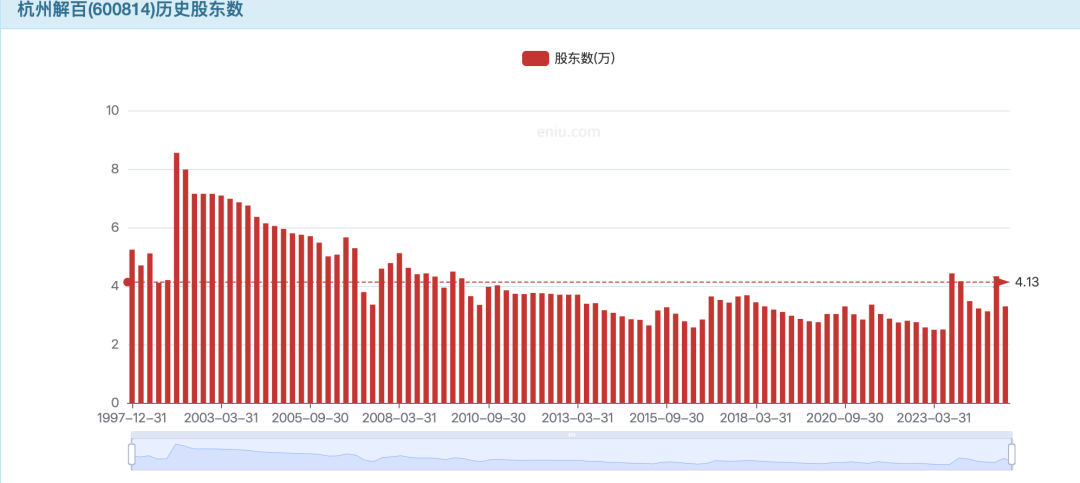The width and height of the screenshot is (1080, 483).
Task: Click x-axis label 2013-03-31
Action: coord(577,418)
